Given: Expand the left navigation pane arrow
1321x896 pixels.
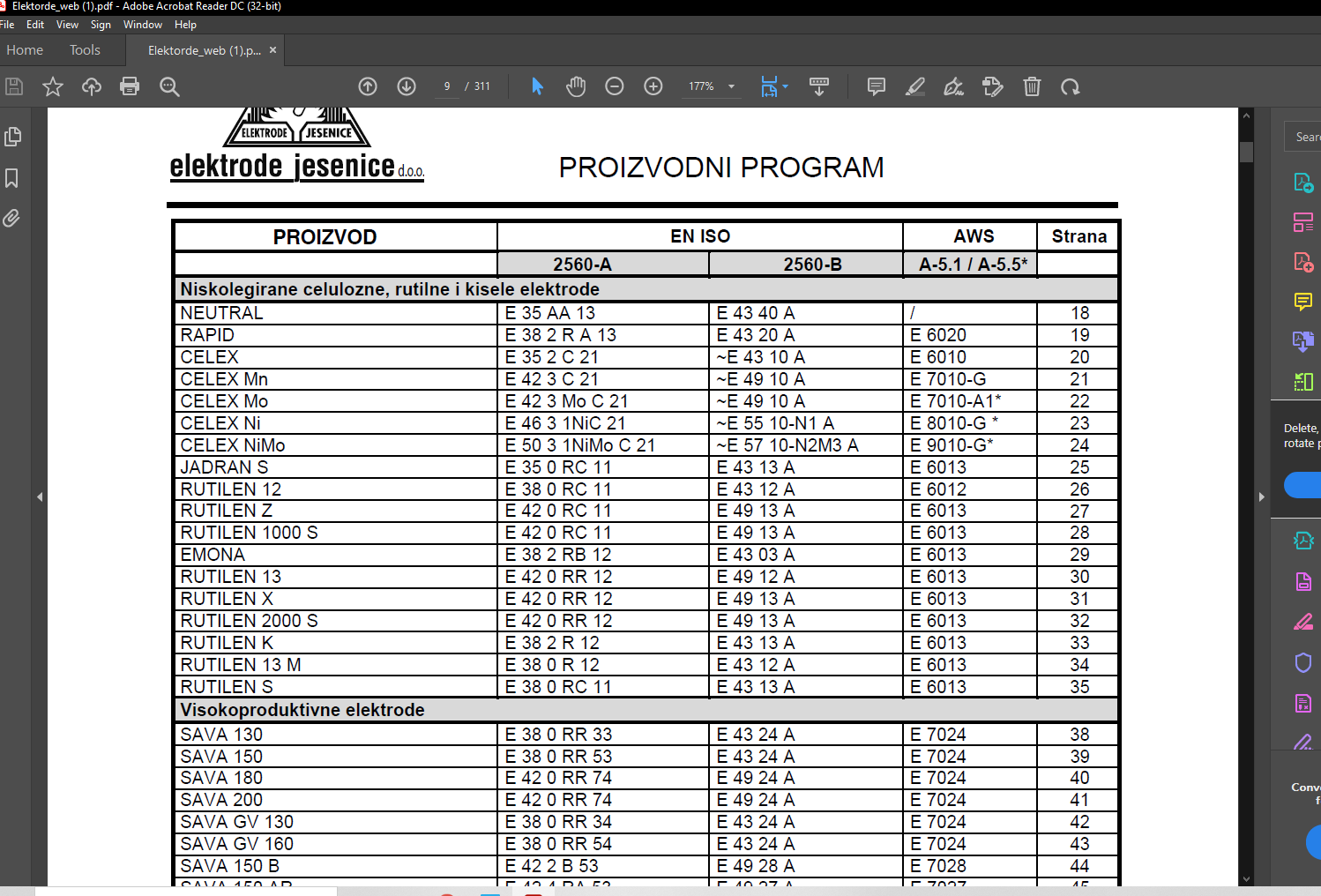Looking at the screenshot, I should tap(40, 497).
